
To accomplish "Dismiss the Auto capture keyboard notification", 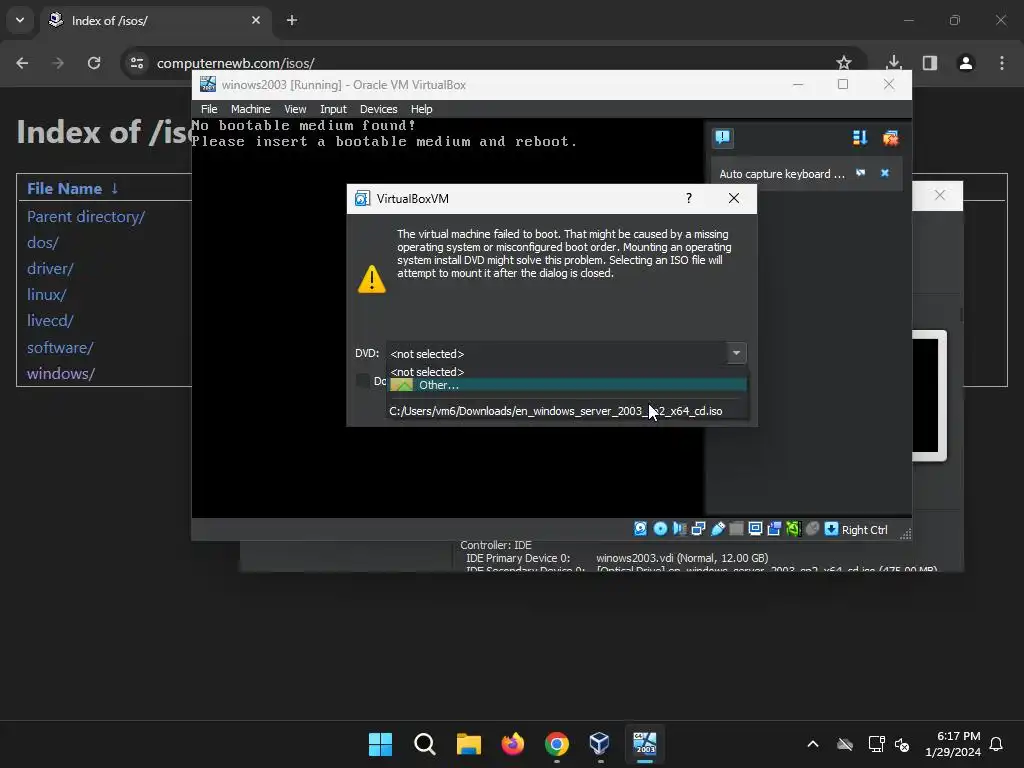I will coord(885,173).
